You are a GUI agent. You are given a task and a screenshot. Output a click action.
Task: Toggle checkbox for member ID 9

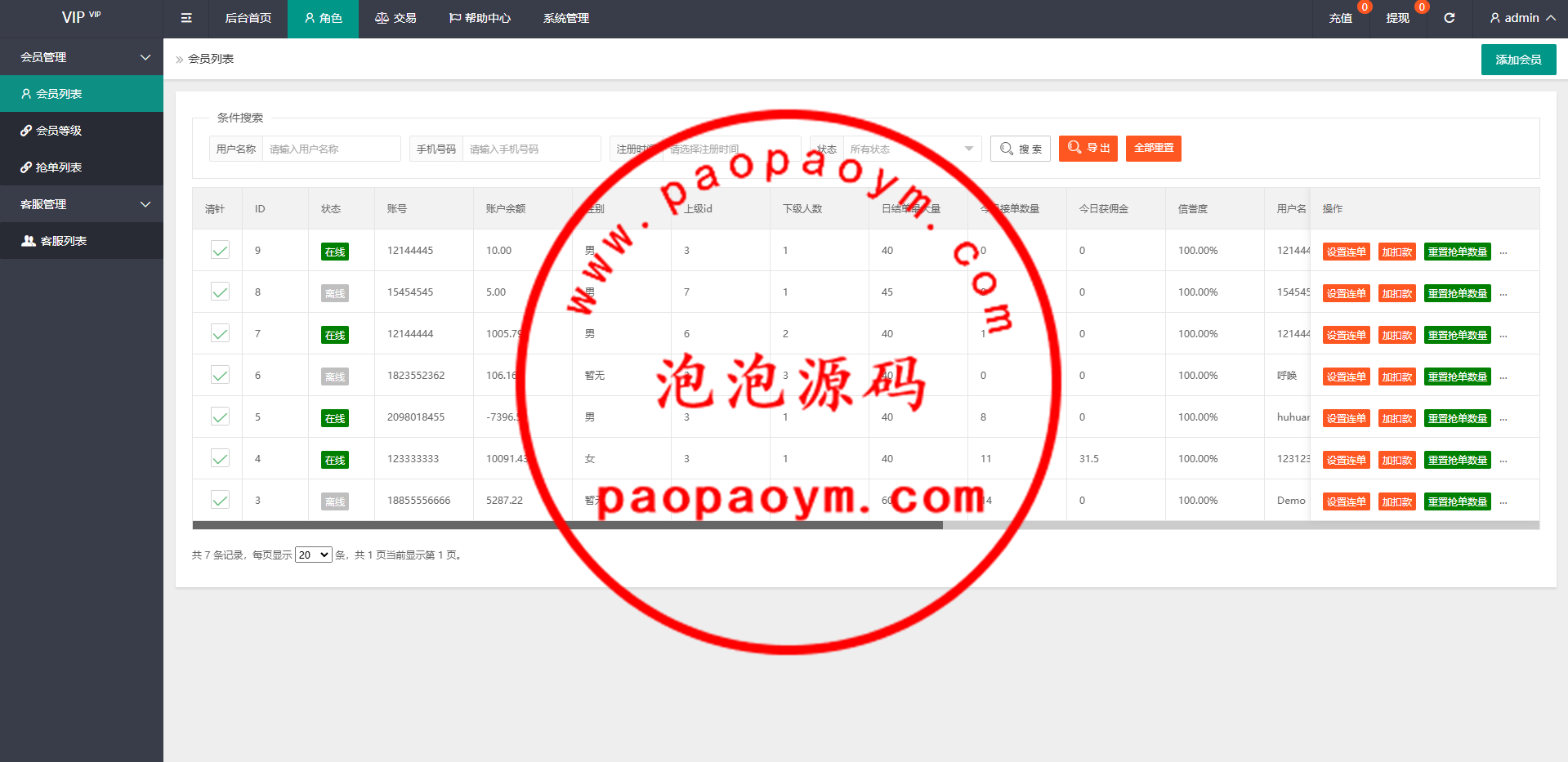[x=220, y=251]
